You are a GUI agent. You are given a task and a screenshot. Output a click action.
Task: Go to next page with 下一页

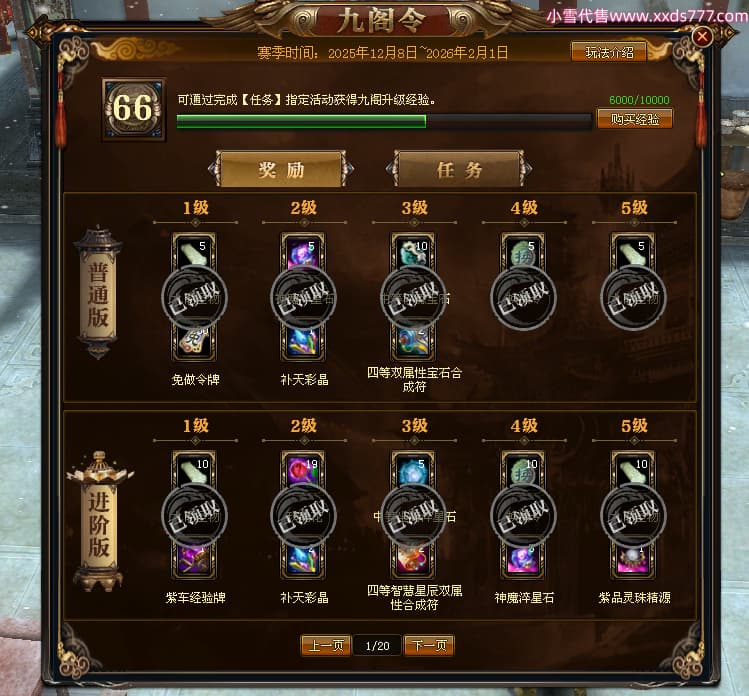point(428,646)
